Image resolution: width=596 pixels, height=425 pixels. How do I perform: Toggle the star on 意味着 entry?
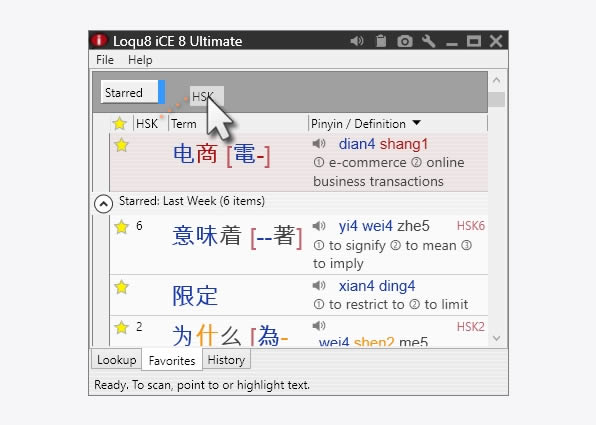pos(121,227)
